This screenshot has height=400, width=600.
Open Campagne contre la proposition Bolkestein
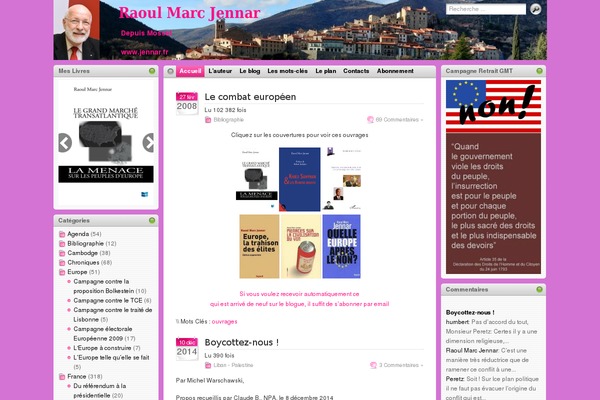point(104,286)
